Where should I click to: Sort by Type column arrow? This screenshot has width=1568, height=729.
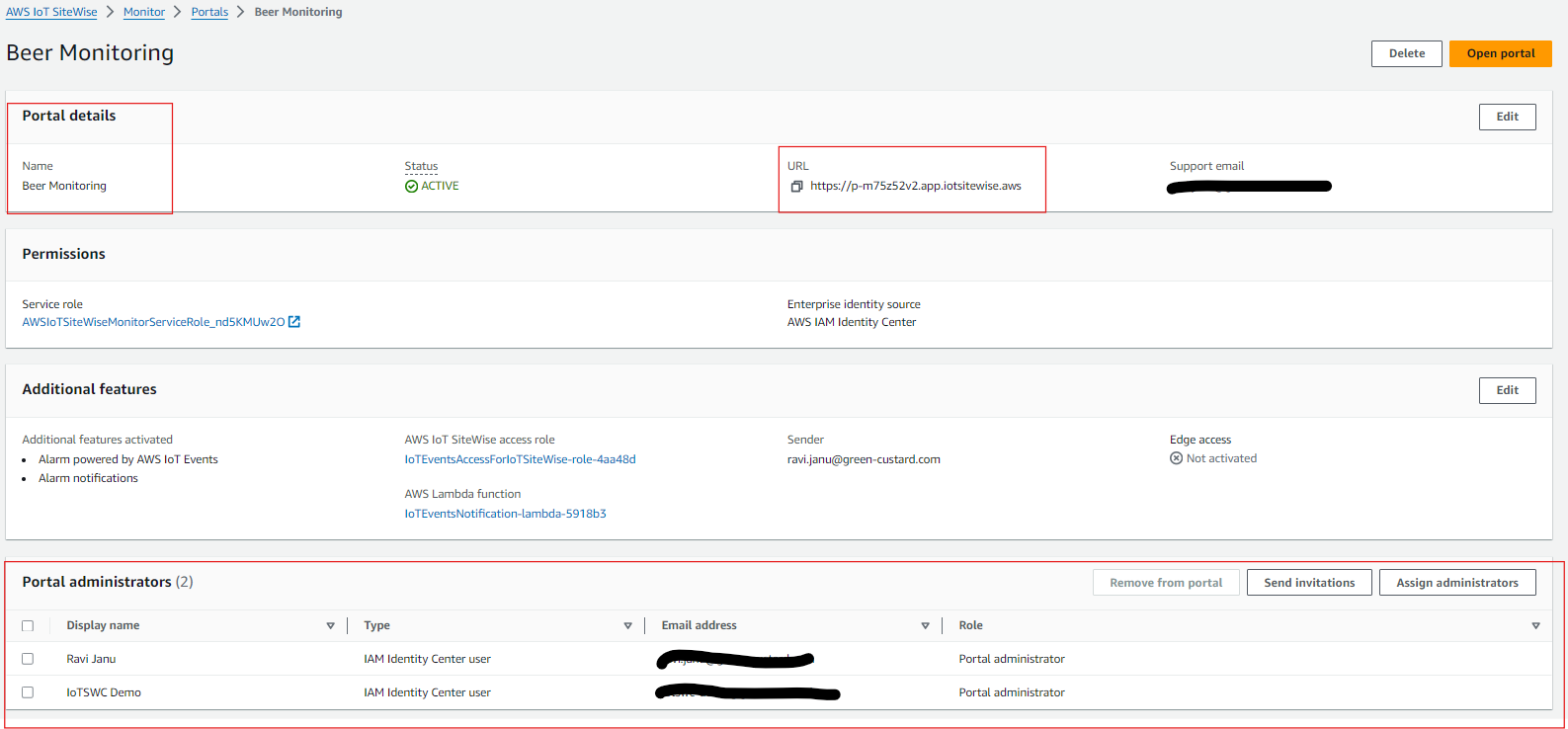point(627,625)
